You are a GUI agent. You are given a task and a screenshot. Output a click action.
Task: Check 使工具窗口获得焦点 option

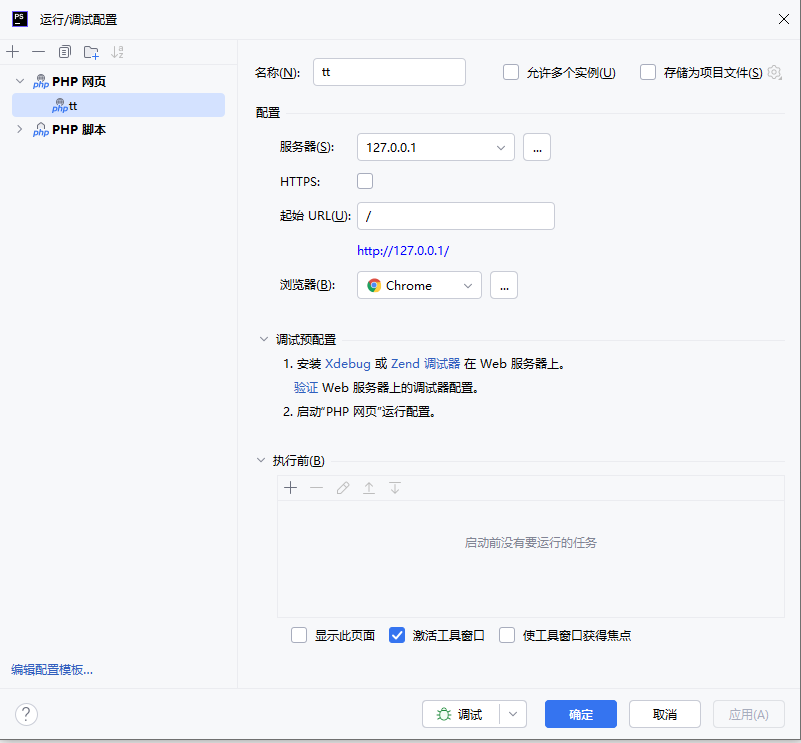coord(507,635)
